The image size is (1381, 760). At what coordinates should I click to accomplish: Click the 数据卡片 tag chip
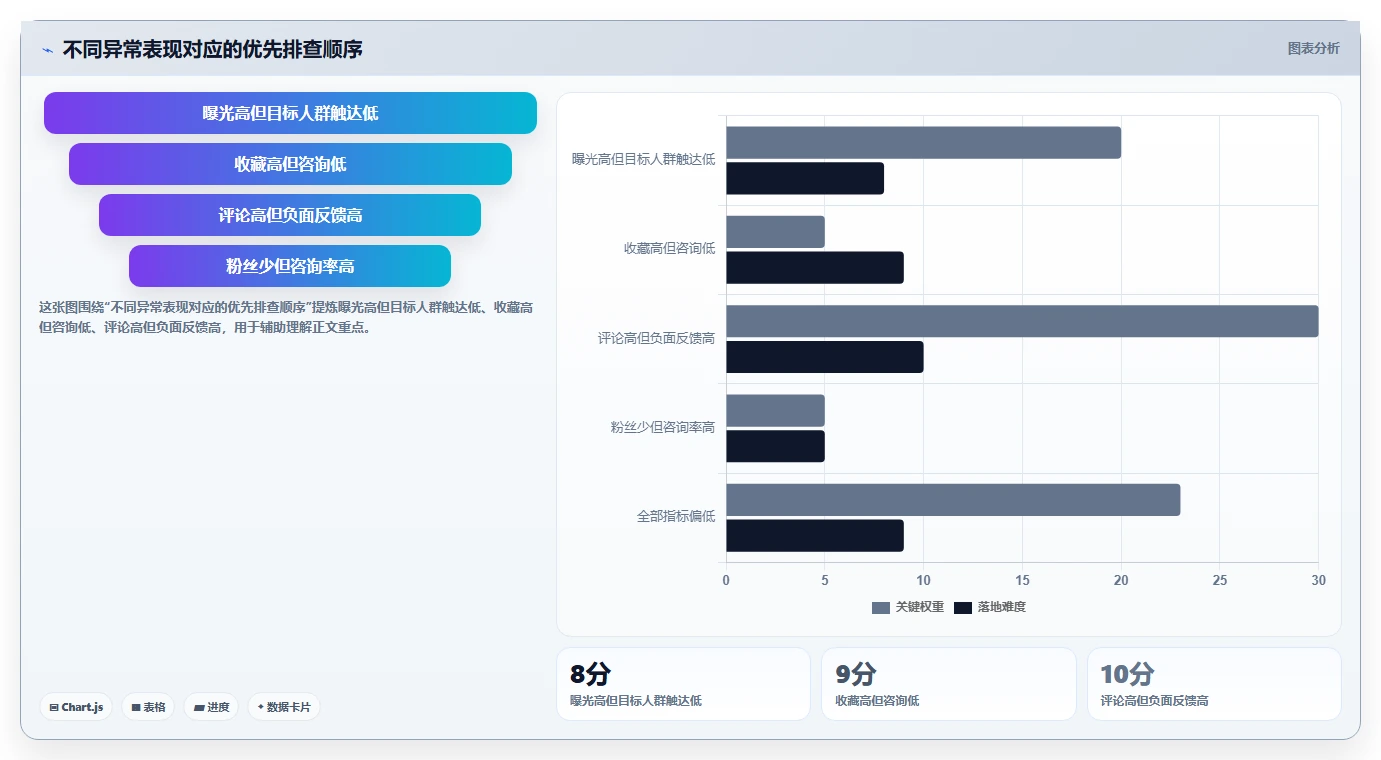(x=284, y=707)
